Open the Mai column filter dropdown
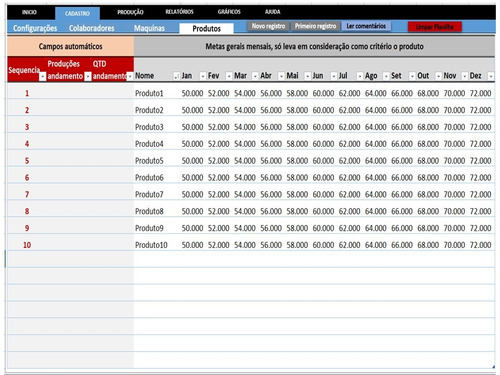 tap(307, 76)
